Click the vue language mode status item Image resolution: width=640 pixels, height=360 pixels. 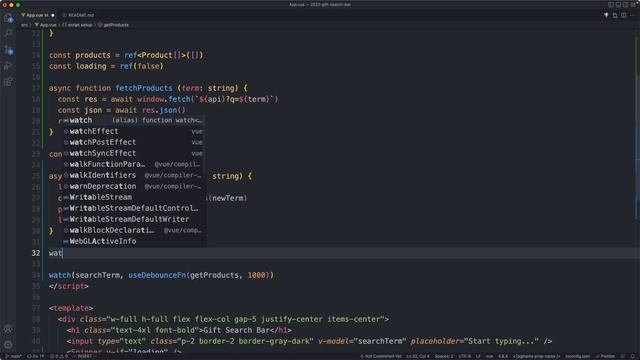point(489,356)
